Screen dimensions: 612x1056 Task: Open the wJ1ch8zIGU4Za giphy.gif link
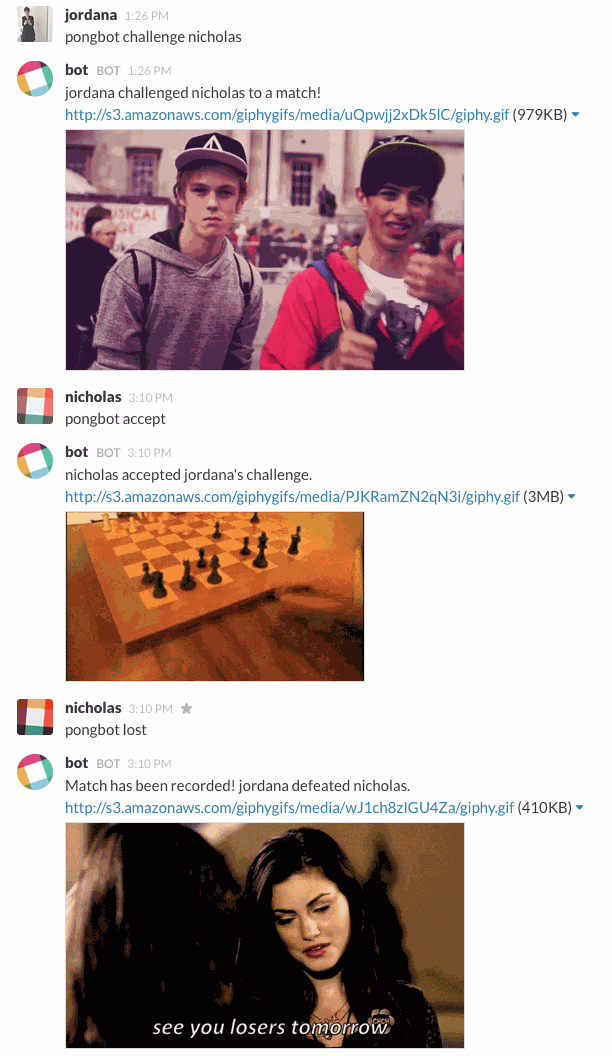pos(290,807)
